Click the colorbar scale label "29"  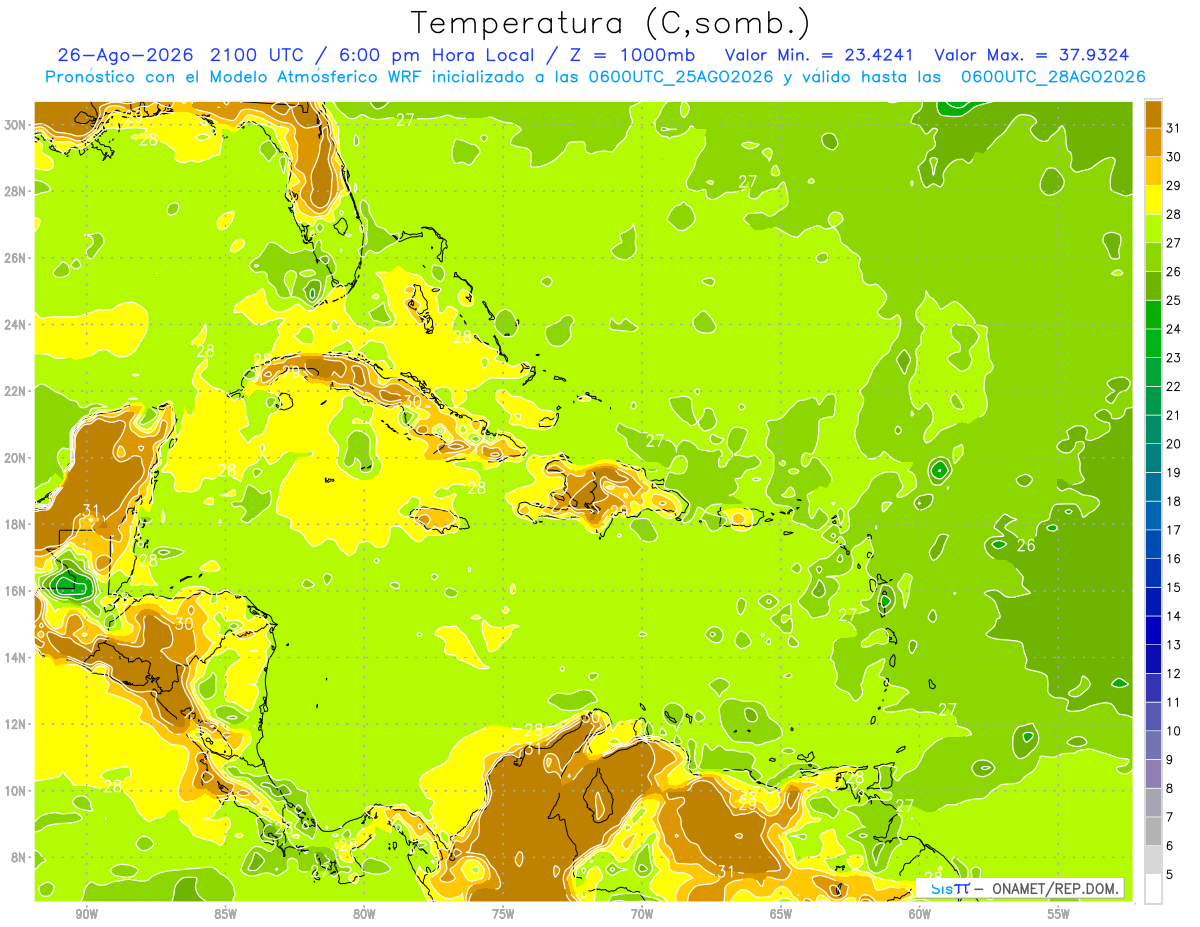[x=1174, y=186]
